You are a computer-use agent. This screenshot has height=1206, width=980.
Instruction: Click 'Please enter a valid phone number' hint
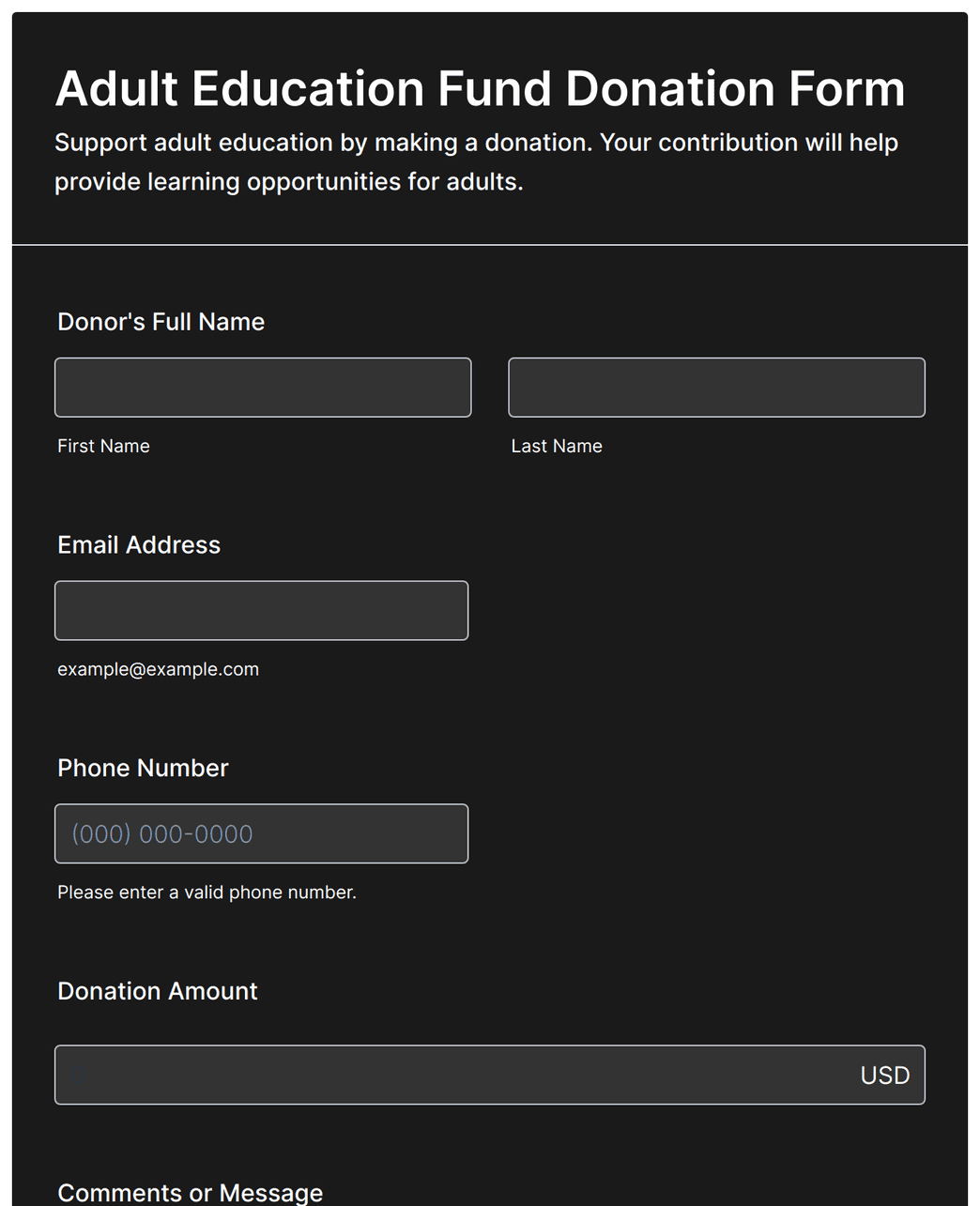pyautogui.click(x=207, y=893)
